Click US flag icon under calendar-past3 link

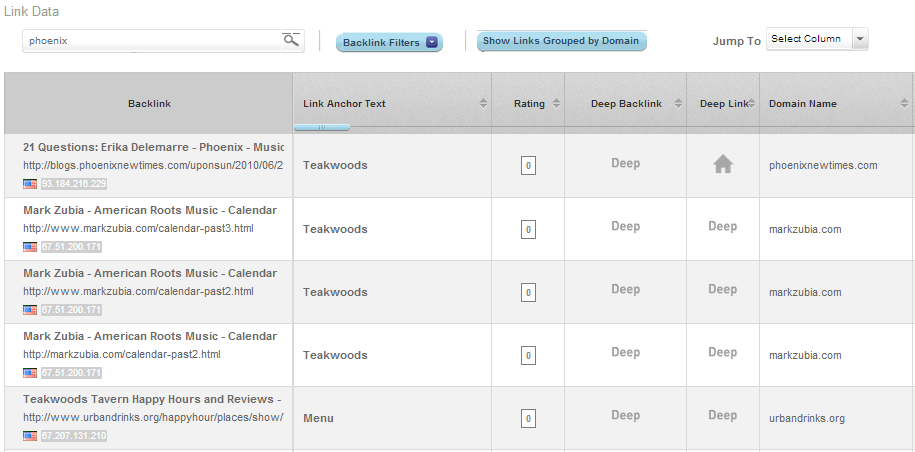30,247
